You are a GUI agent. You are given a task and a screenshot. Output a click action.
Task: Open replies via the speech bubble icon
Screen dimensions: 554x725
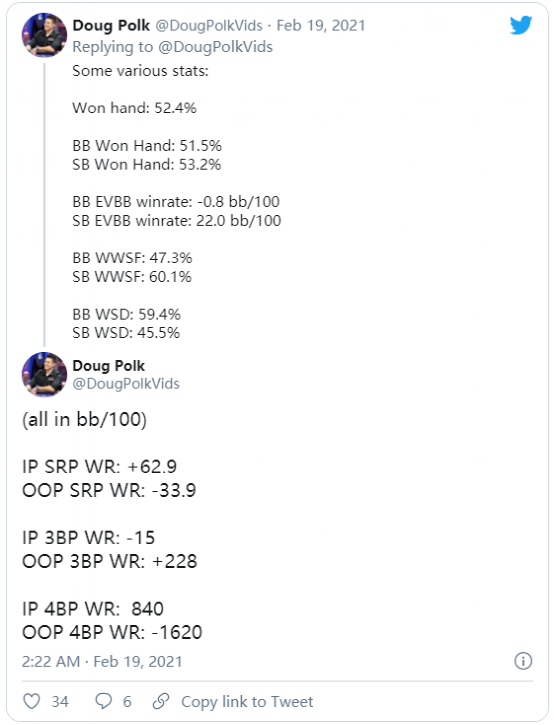(x=103, y=701)
